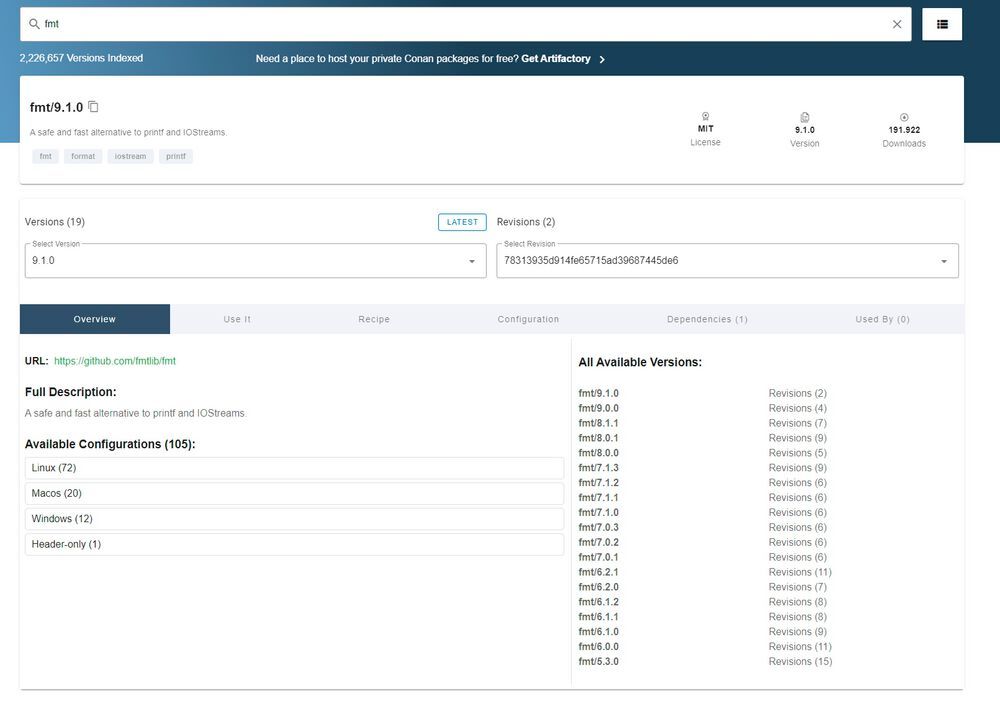The image size is (1000, 714).
Task: Open the Select Revision dropdown
Action: tap(727, 260)
